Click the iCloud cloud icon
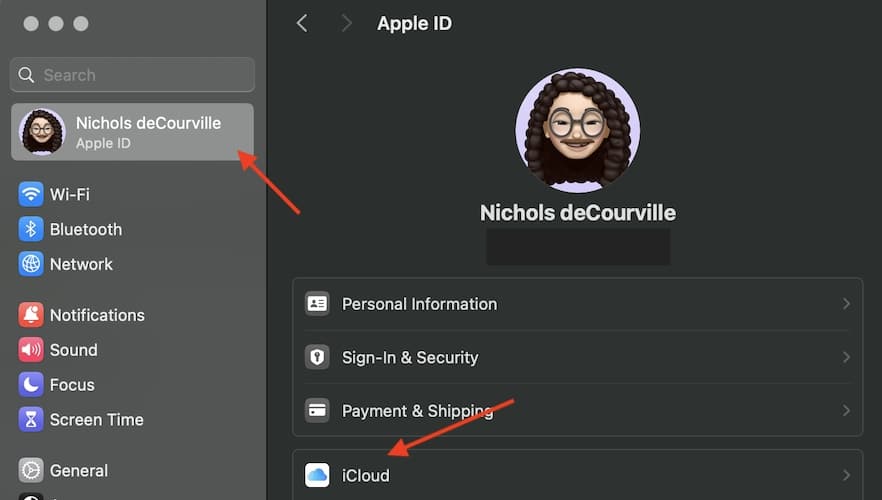 pos(317,476)
